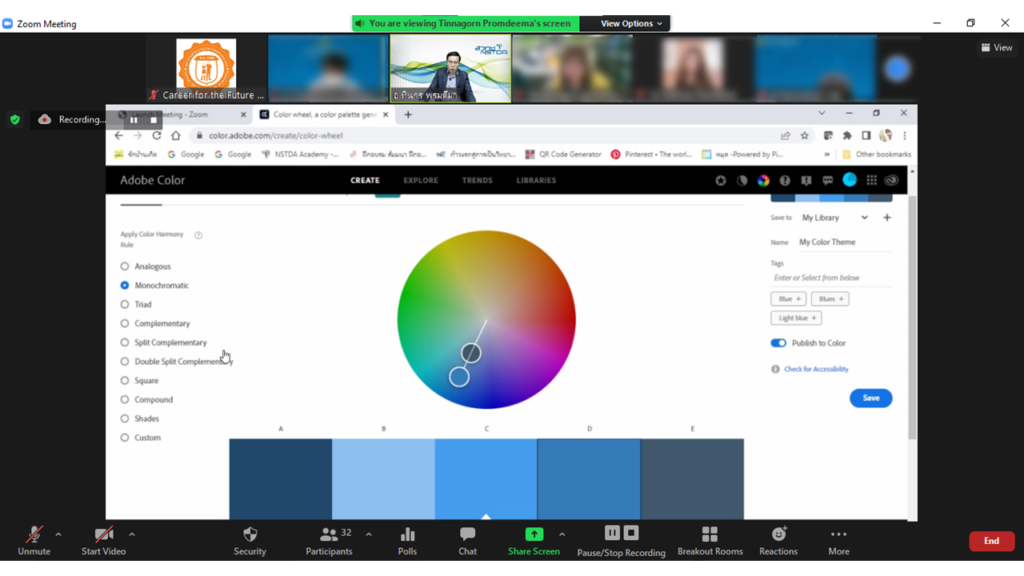This screenshot has height=576, width=1024.
Task: Open the browser tab search chevron
Action: 822,114
